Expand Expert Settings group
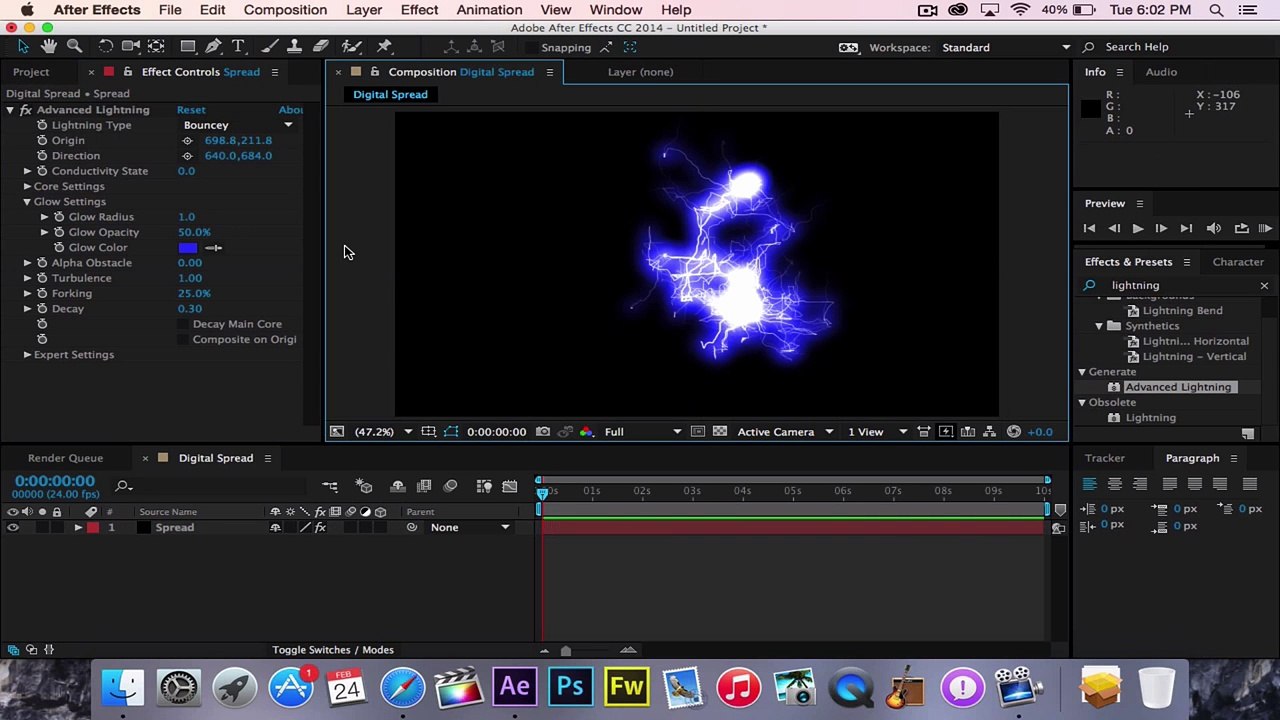This screenshot has height=720, width=1280. [27, 355]
